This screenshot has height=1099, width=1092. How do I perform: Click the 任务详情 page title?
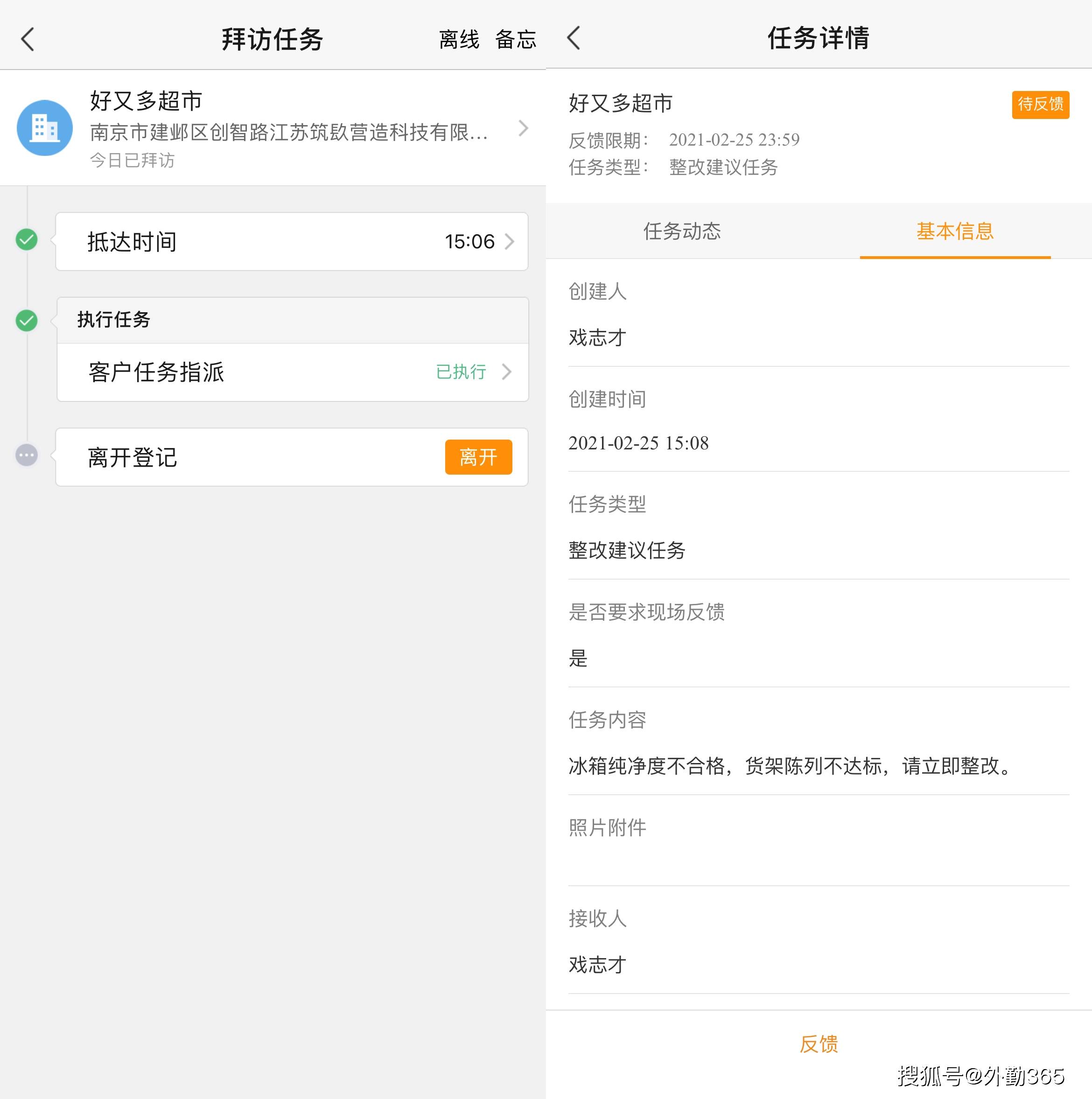(819, 38)
